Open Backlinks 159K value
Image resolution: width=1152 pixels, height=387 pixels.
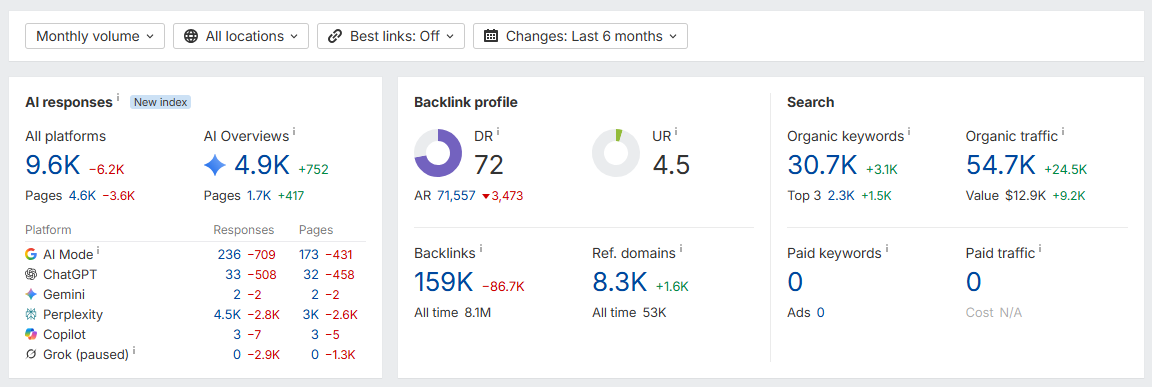coord(444,282)
